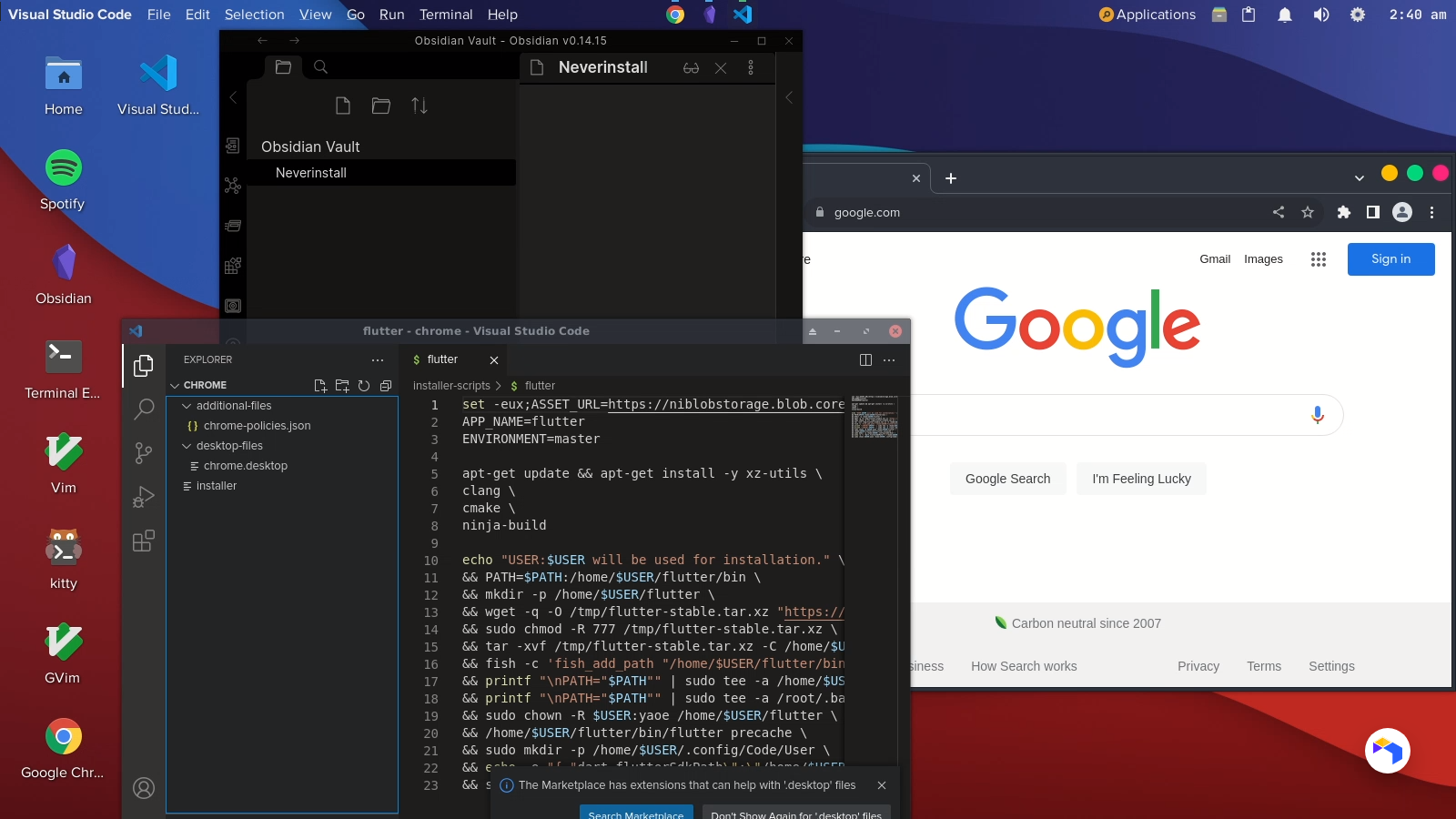Viewport: 1456px width, 819px height.
Task: Open the Help menu
Action: (x=502, y=15)
